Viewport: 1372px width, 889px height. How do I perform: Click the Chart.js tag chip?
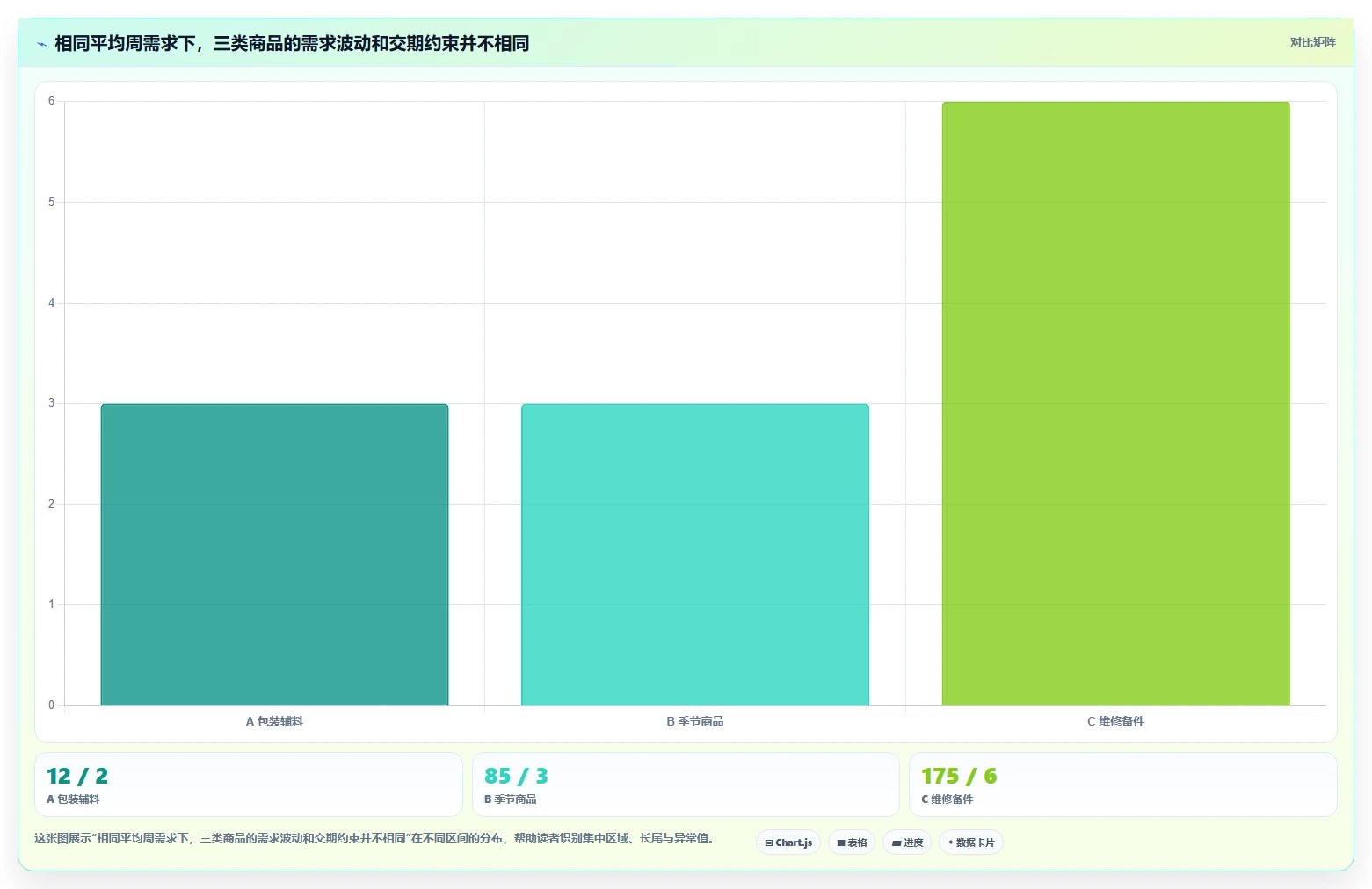pos(788,842)
